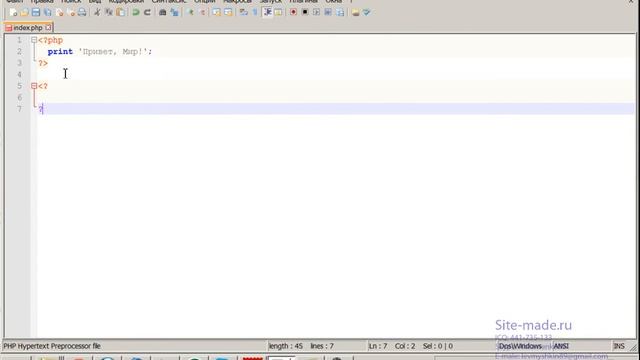This screenshot has height=360, width=640.
Task: Click 'Dos\Windows' line ending in status bar
Action: point(520,346)
